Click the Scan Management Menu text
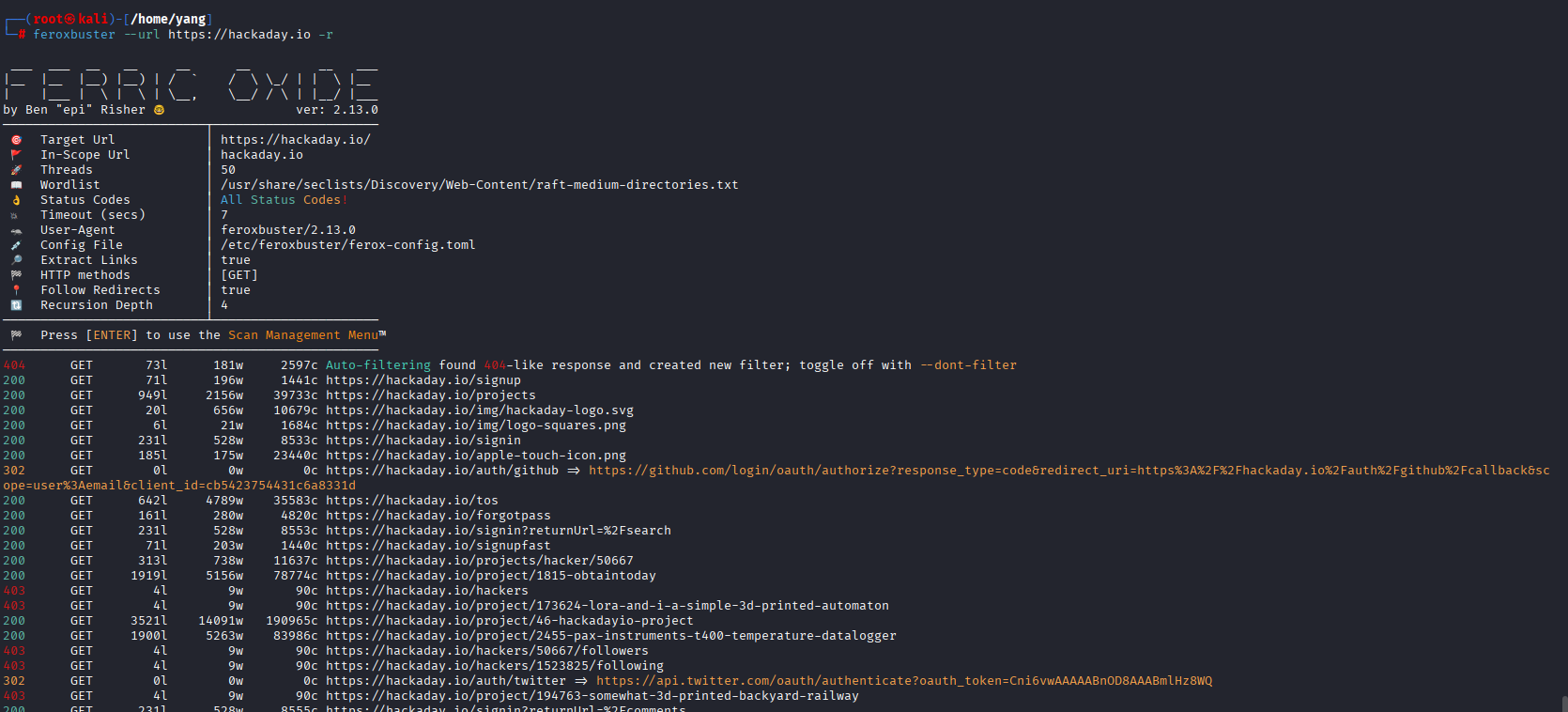1568x712 pixels. (303, 335)
